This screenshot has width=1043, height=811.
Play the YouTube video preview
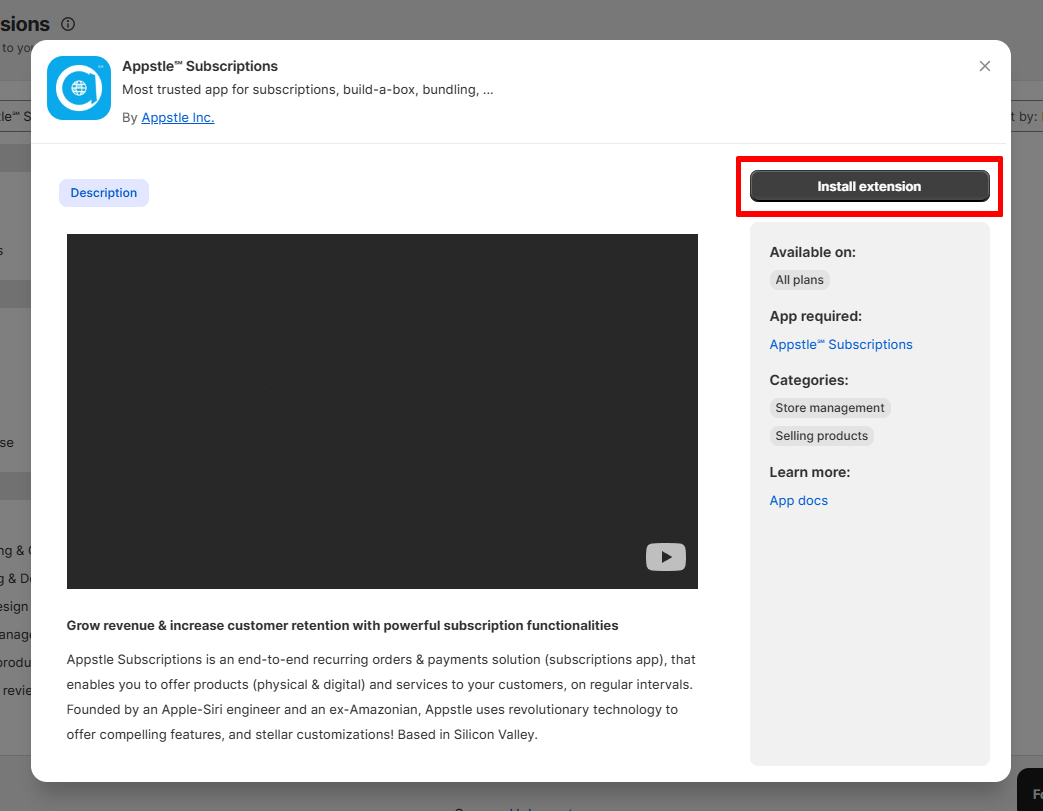tap(665, 557)
